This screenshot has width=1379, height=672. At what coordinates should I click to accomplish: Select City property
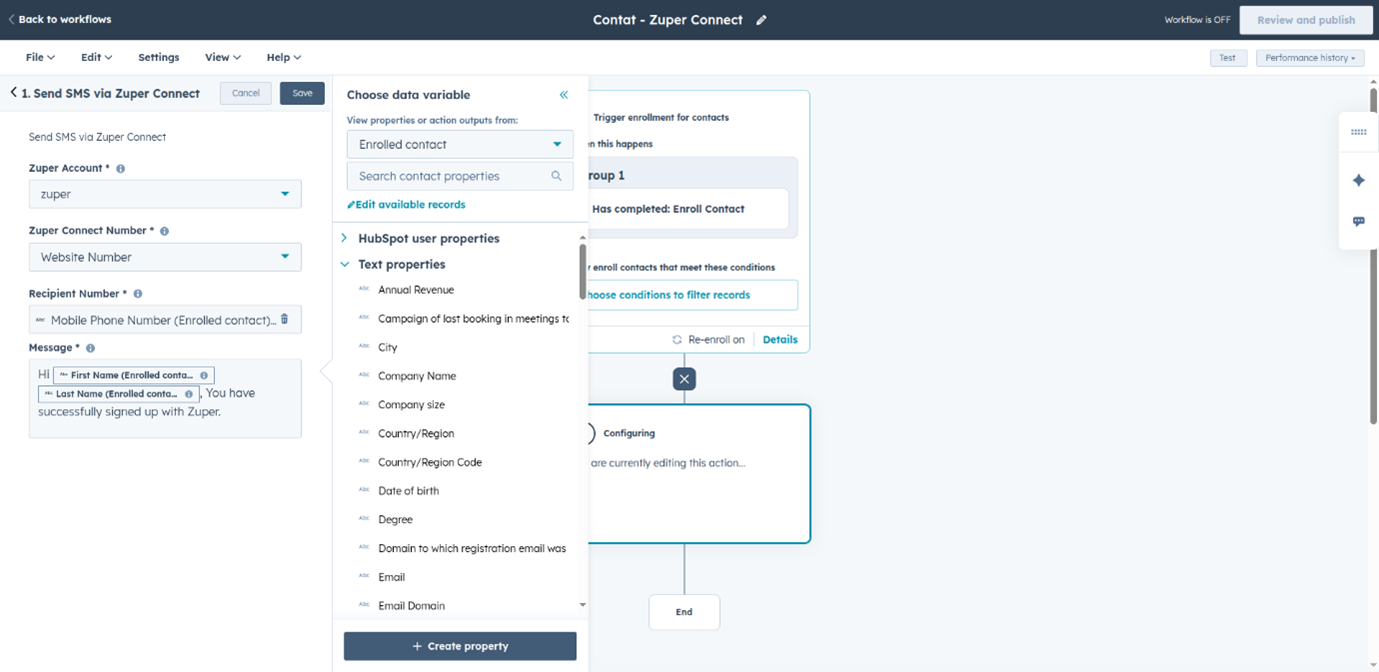388,348
